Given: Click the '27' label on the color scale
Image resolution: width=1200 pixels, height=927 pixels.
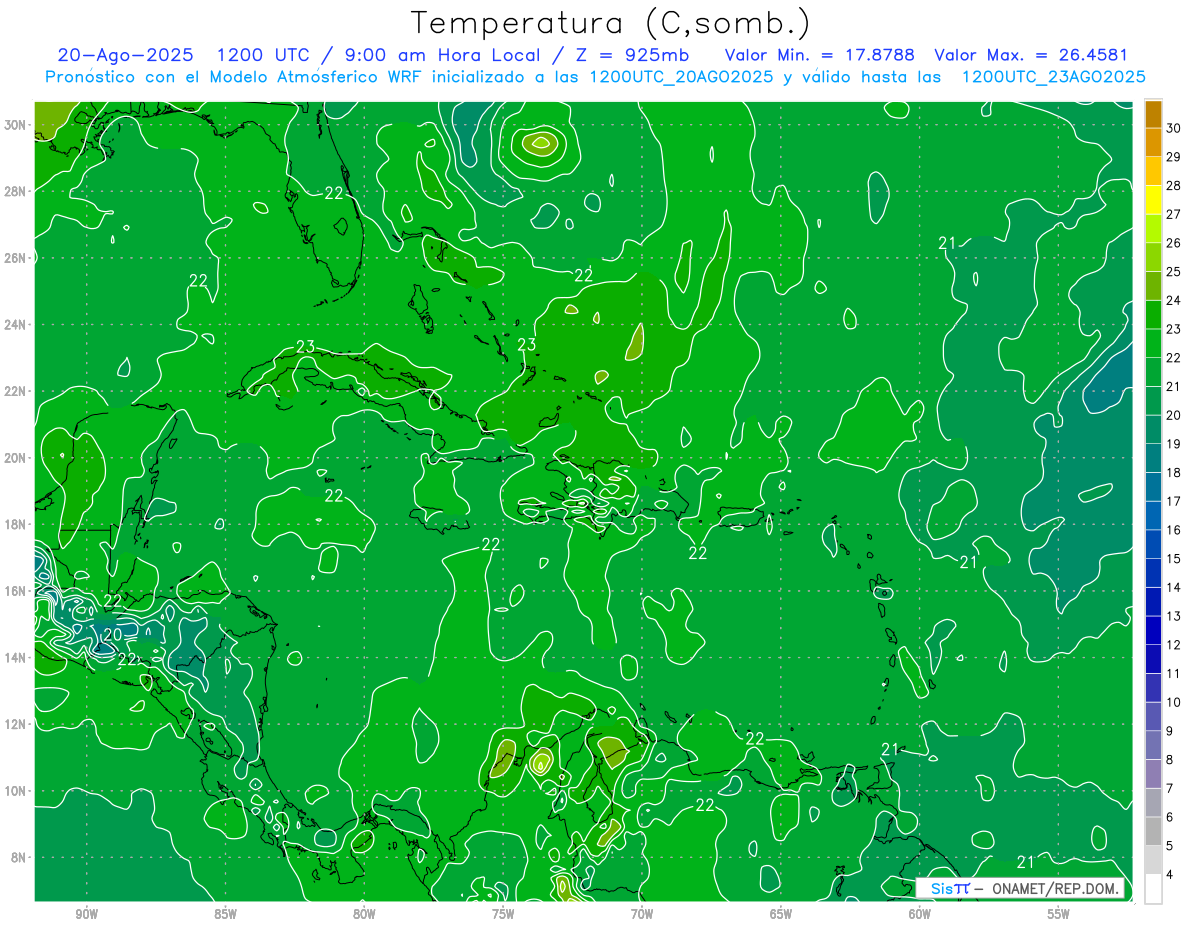Looking at the screenshot, I should (x=1173, y=215).
